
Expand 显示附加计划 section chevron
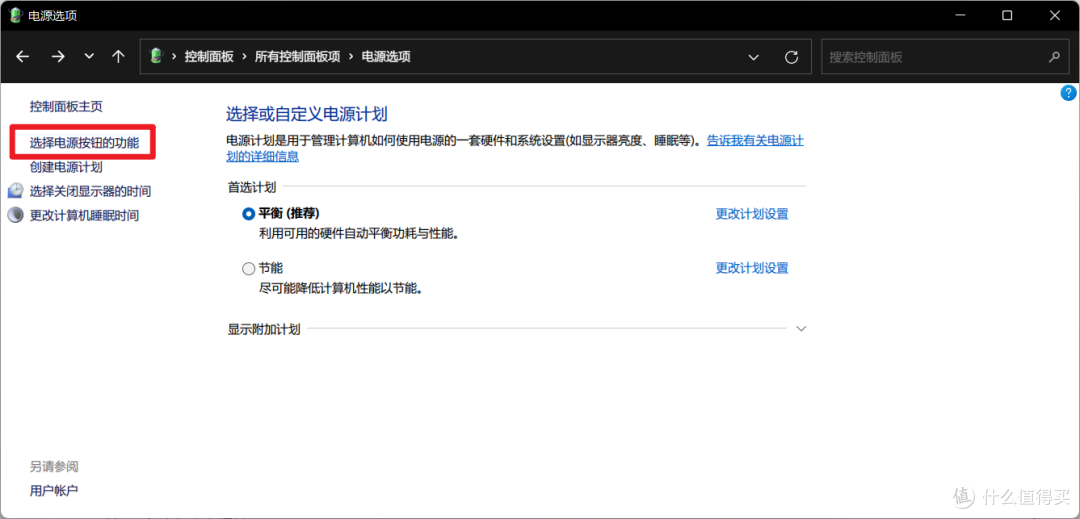(x=800, y=329)
